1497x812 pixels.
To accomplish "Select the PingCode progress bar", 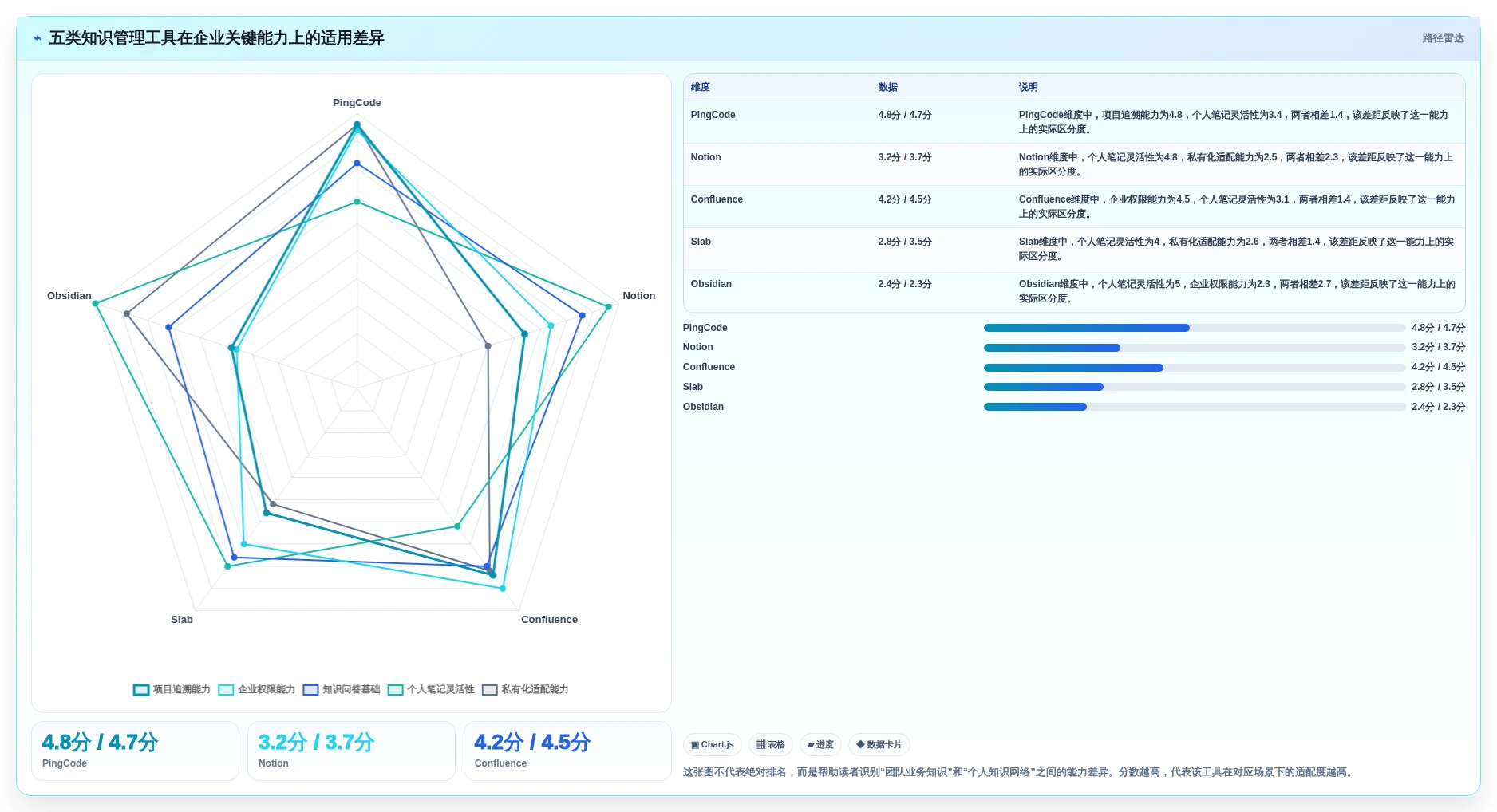I will pyautogui.click(x=1195, y=328).
